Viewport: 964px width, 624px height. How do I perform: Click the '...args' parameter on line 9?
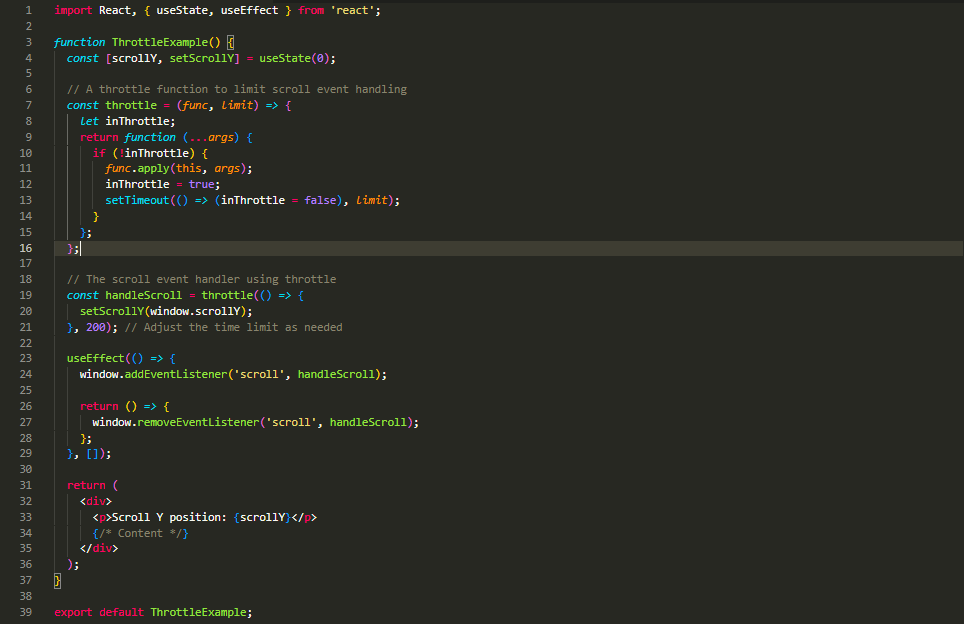[211, 138]
